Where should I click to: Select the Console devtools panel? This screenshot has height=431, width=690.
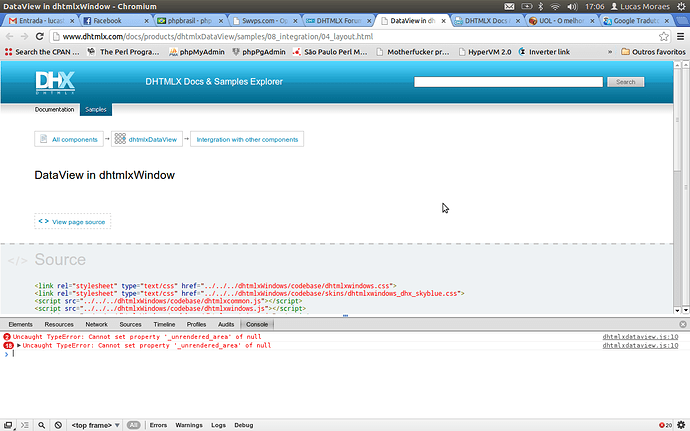(257, 324)
